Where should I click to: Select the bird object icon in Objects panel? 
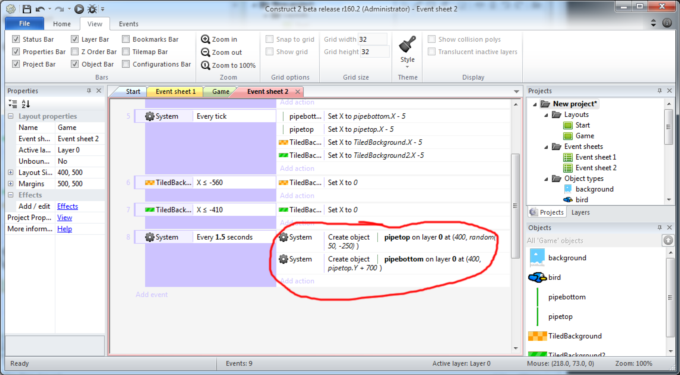click(x=537, y=277)
